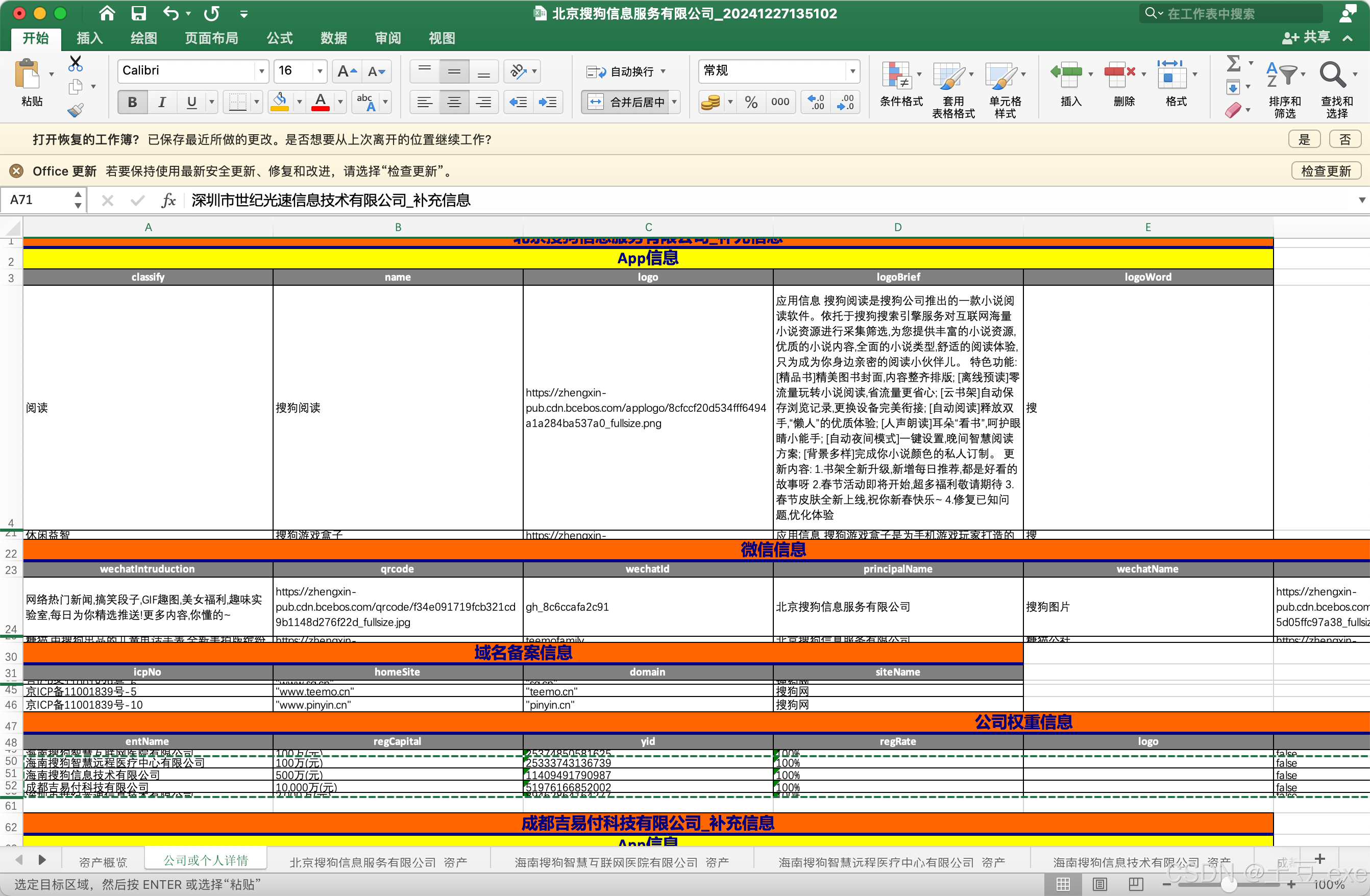The image size is (1370, 896).
Task: Expand the underline style arrow
Action: pyautogui.click(x=212, y=103)
